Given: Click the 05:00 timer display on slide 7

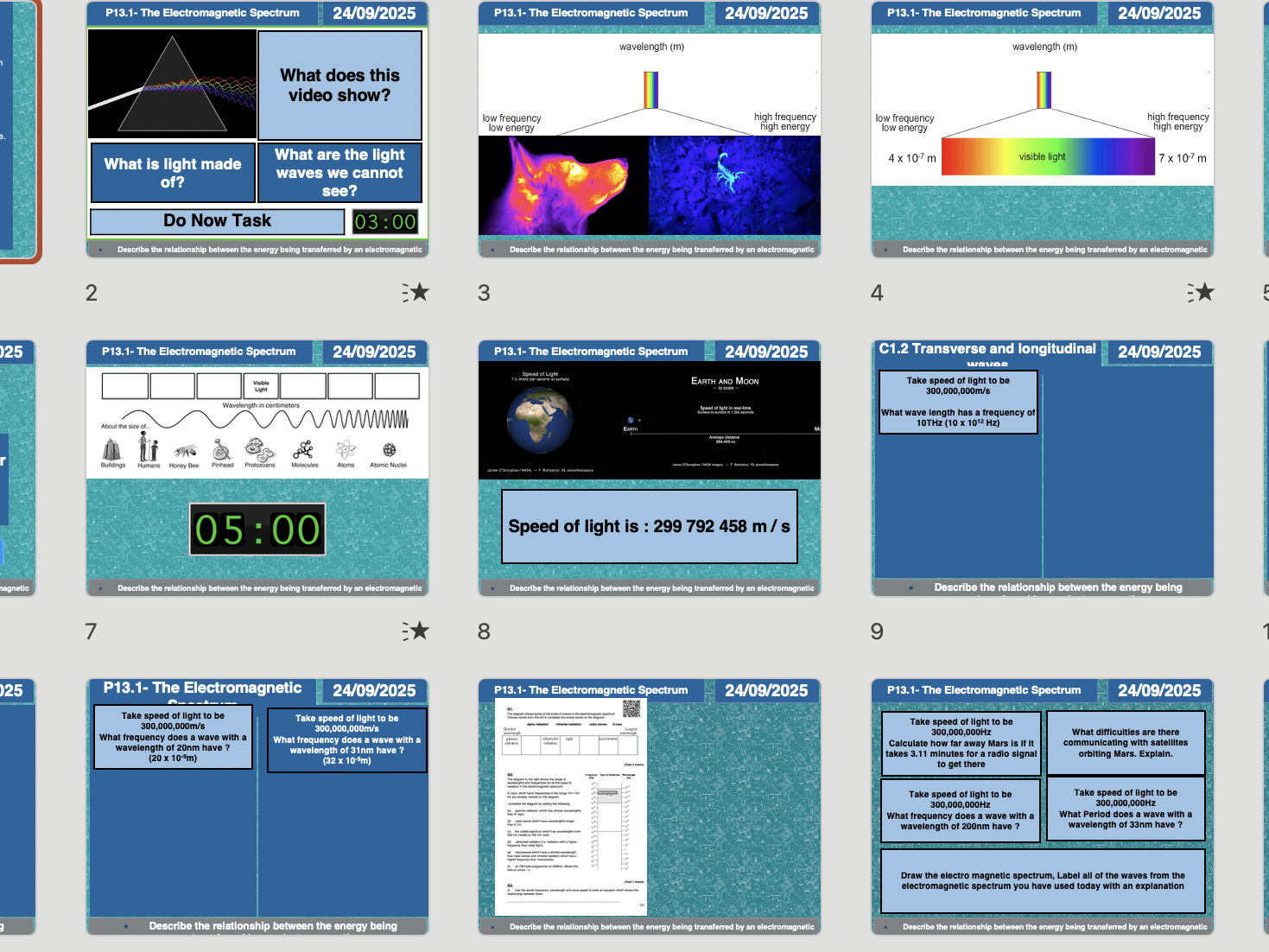Looking at the screenshot, I should point(257,529).
